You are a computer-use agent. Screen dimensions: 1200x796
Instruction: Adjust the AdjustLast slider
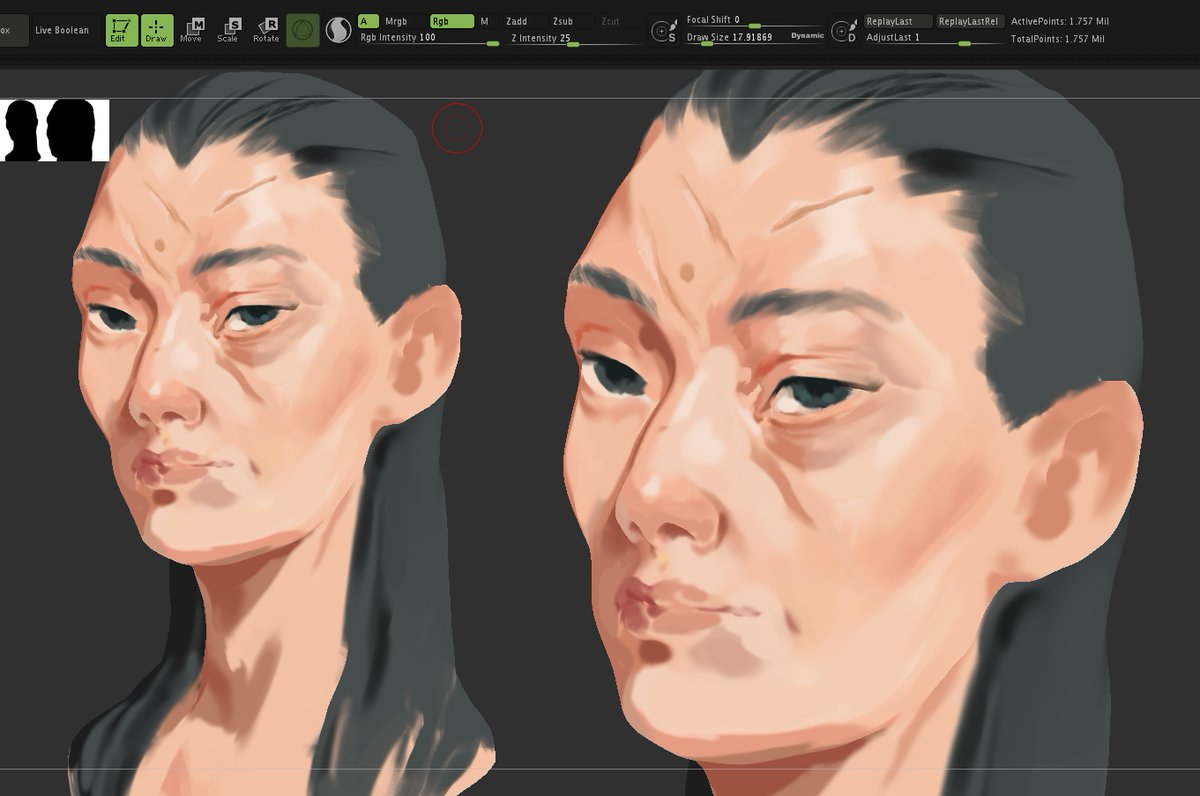(934, 38)
